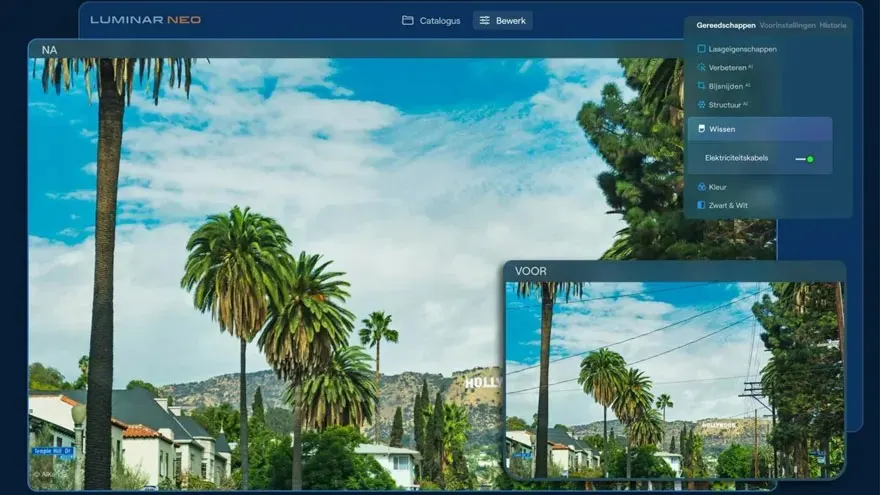Viewport: 880px width, 495px height.
Task: Expand the Kleur tool section
Action: point(717,187)
